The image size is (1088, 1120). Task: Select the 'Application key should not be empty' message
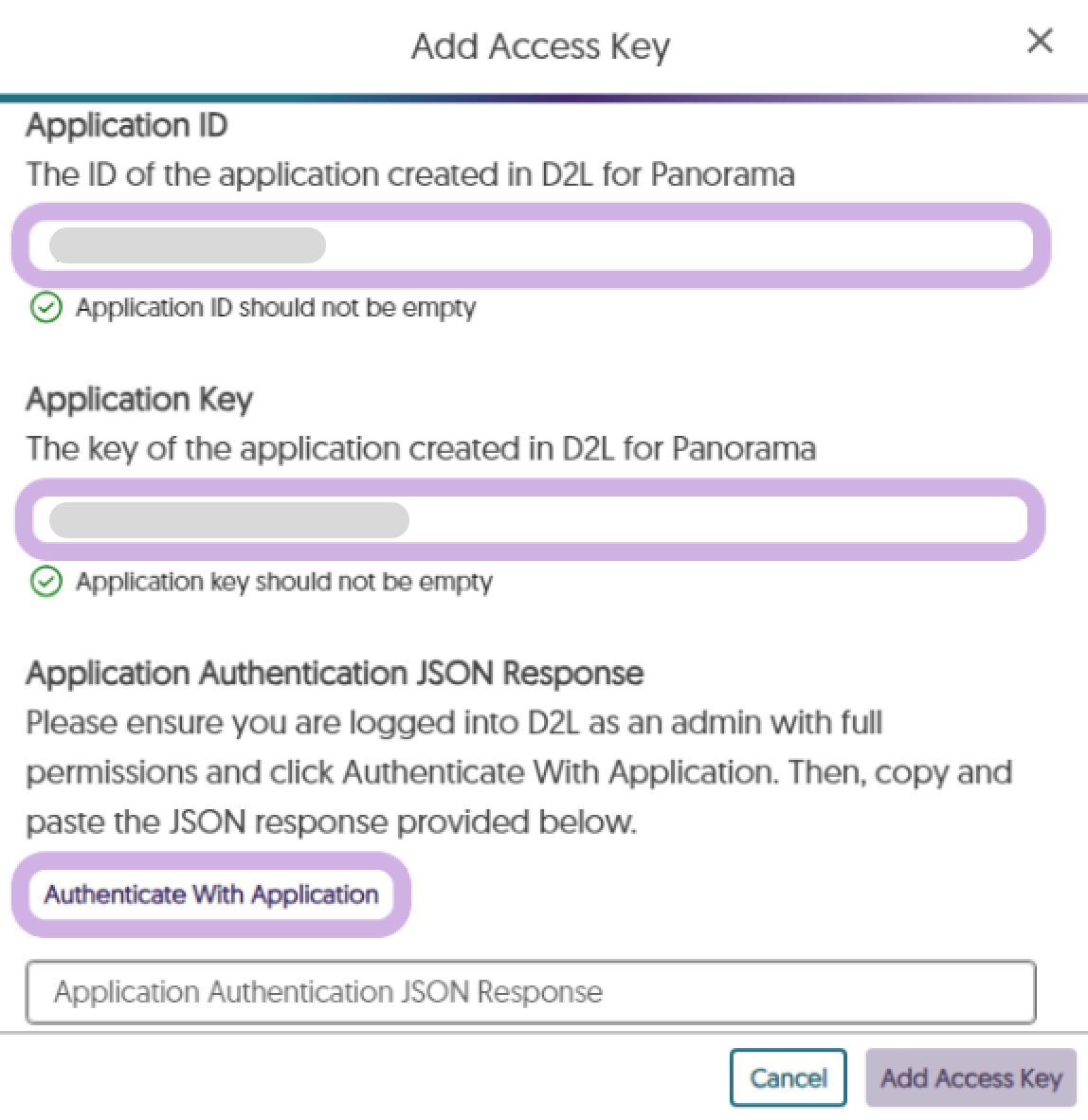coord(284,582)
